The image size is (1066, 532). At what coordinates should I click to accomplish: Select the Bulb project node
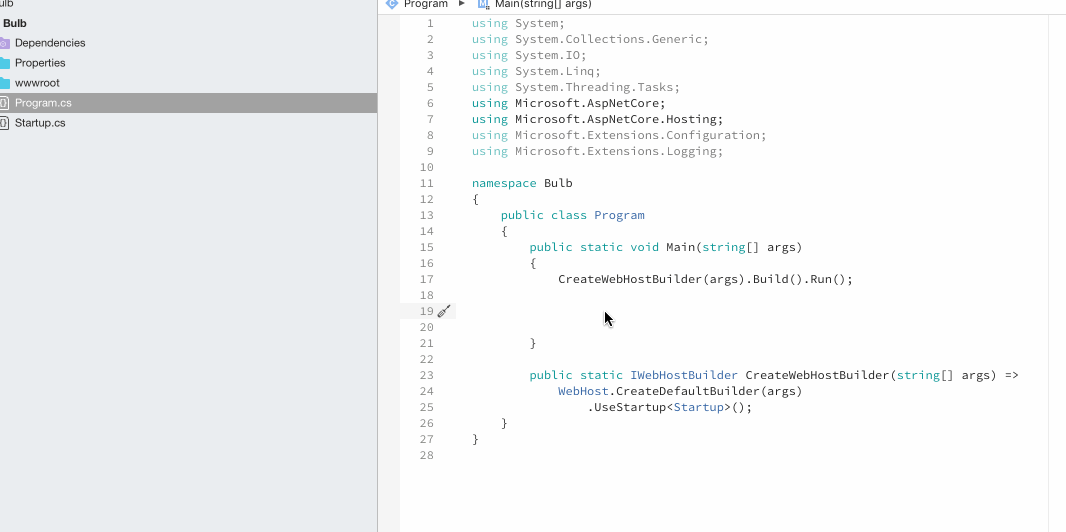(x=15, y=23)
